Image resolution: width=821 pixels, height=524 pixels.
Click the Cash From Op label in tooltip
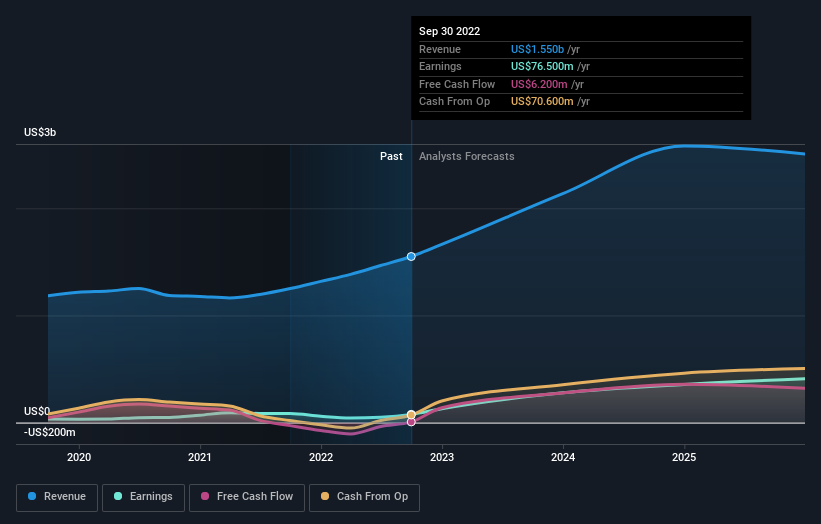pyautogui.click(x=454, y=102)
